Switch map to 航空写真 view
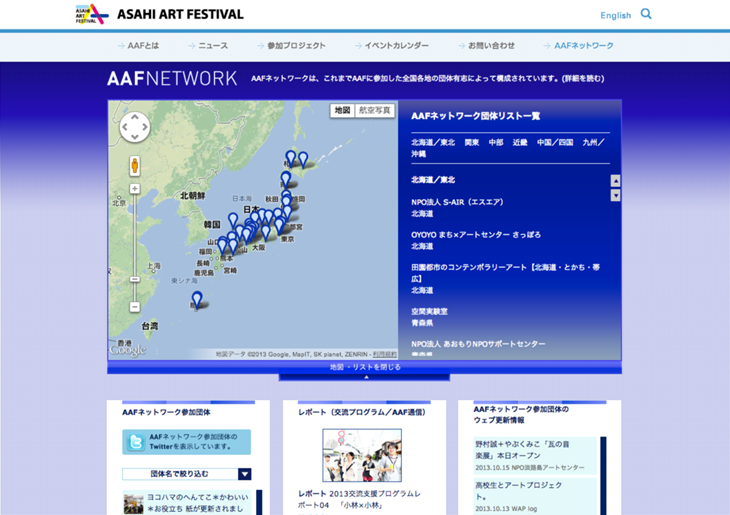 (x=374, y=110)
